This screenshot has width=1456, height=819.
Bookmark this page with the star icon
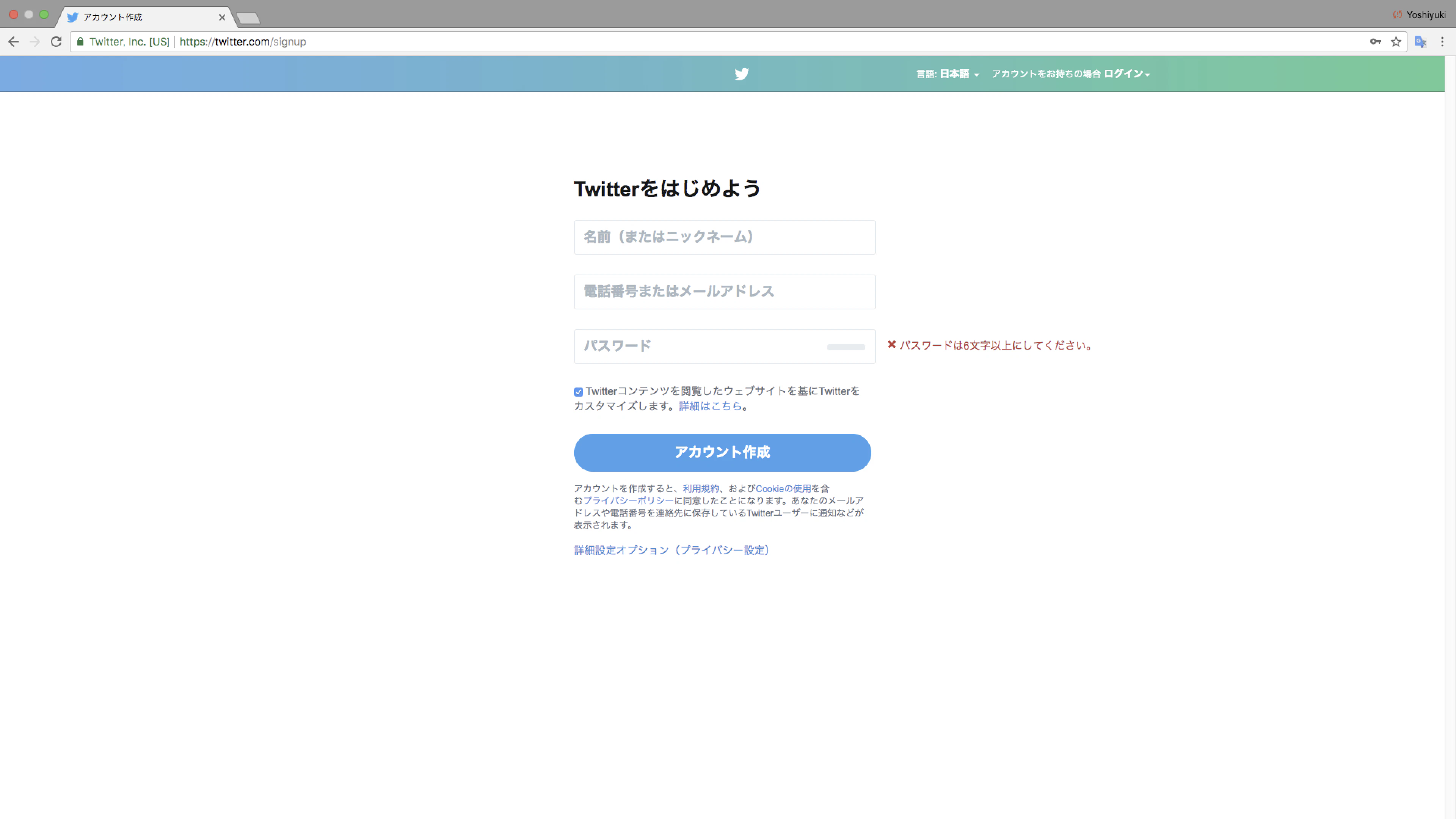pyautogui.click(x=1396, y=42)
